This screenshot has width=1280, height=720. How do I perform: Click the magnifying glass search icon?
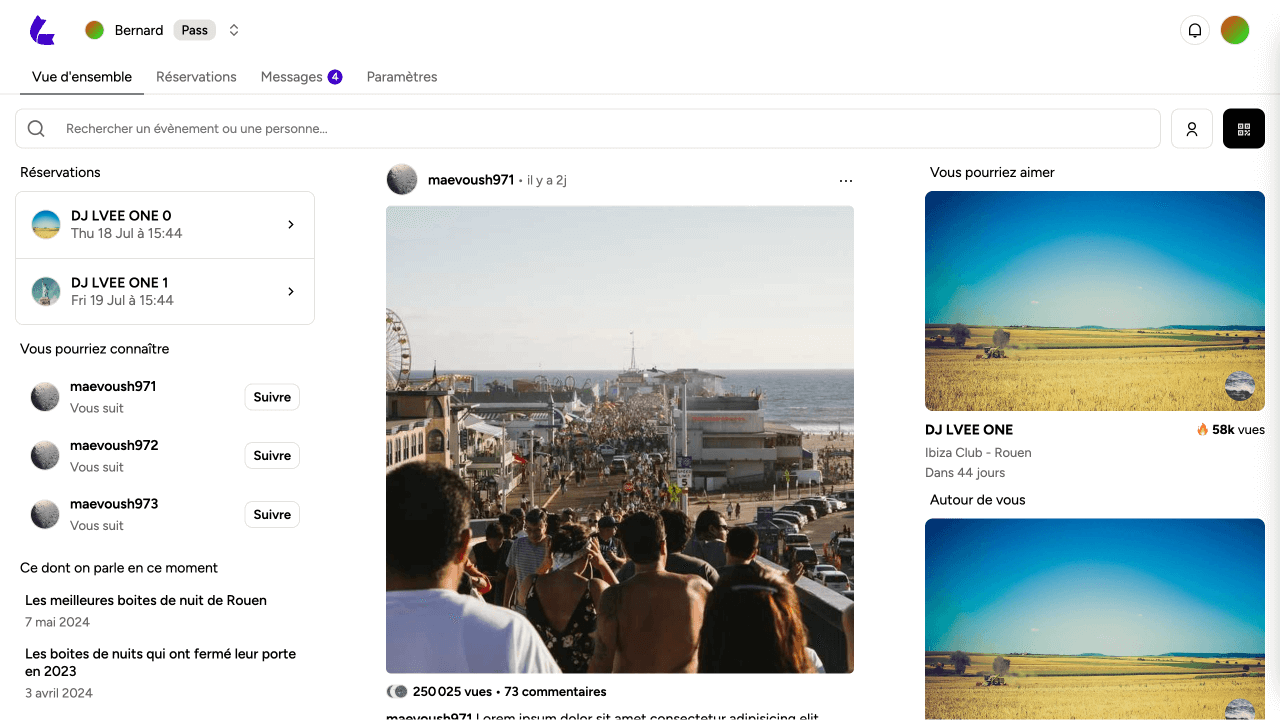(36, 129)
